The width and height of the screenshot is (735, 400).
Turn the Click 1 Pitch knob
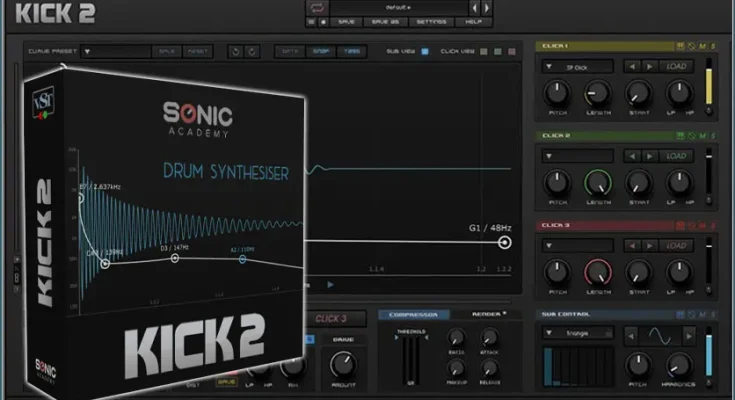557,94
